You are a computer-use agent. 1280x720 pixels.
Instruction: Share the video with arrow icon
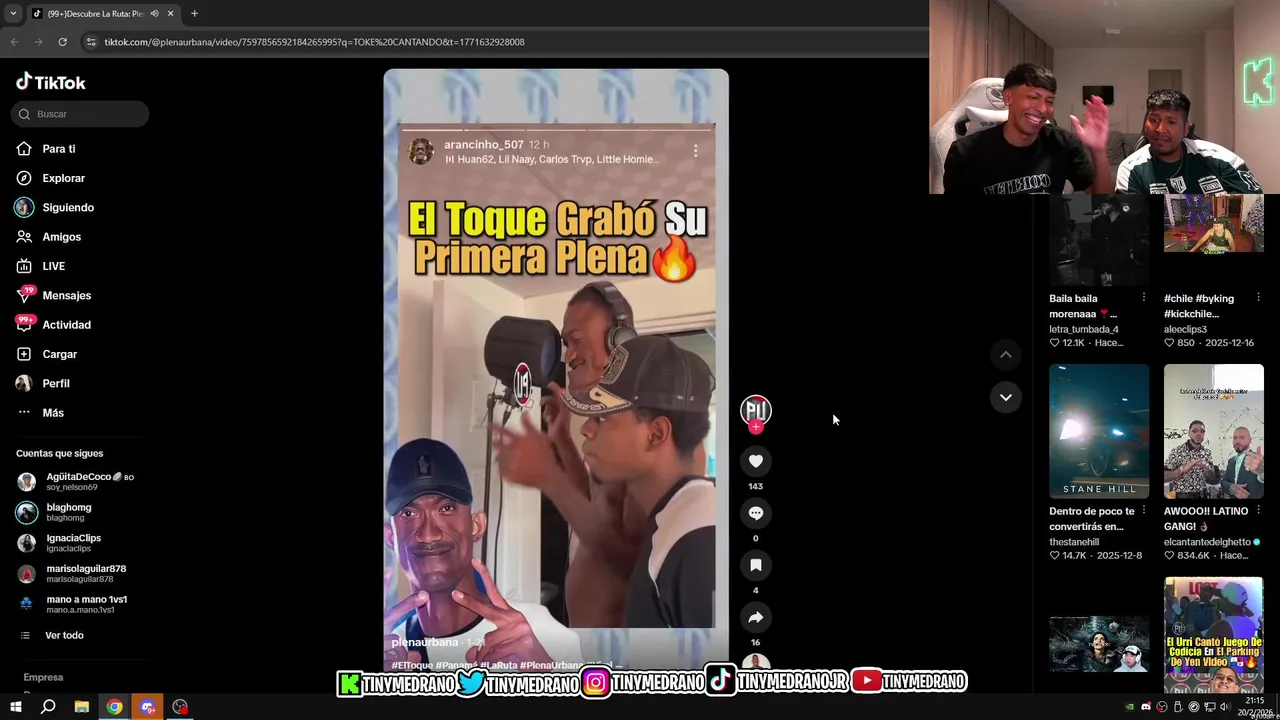tap(756, 617)
